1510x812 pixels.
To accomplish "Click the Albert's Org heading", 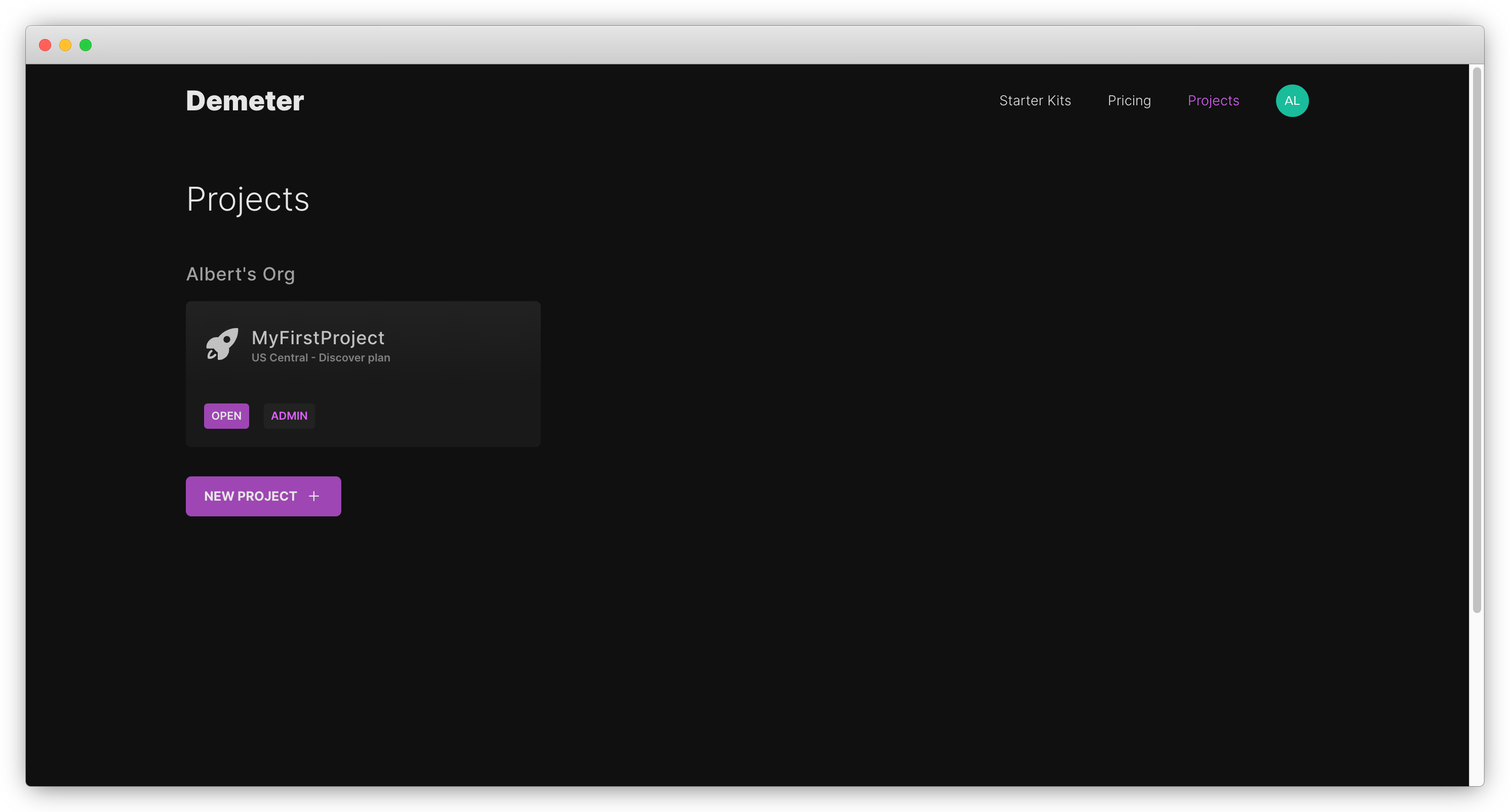I will coord(241,274).
